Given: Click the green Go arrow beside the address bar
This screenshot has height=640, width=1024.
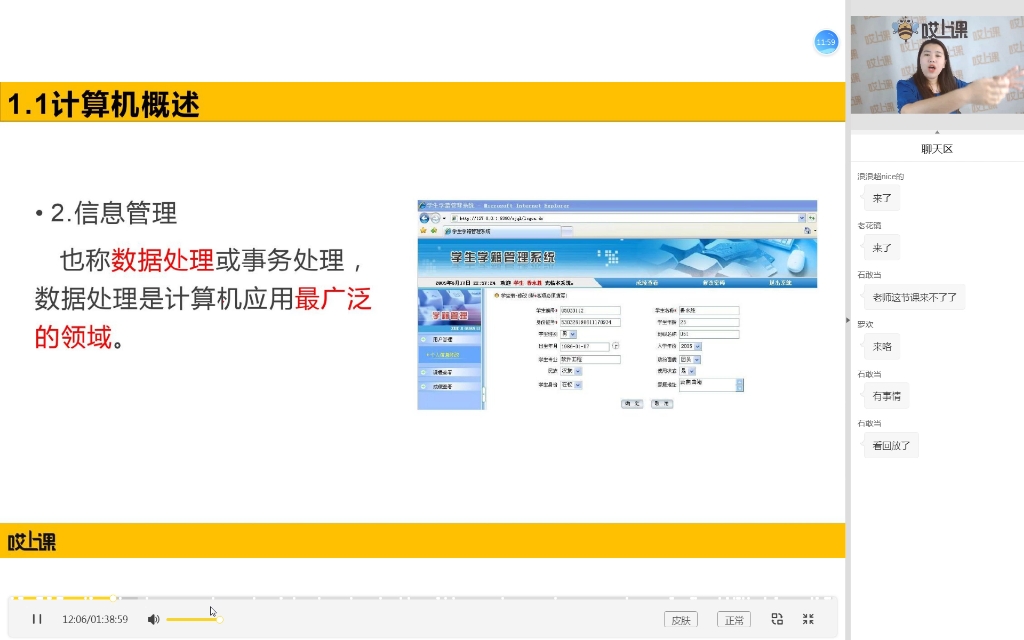Looking at the screenshot, I should 810,217.
